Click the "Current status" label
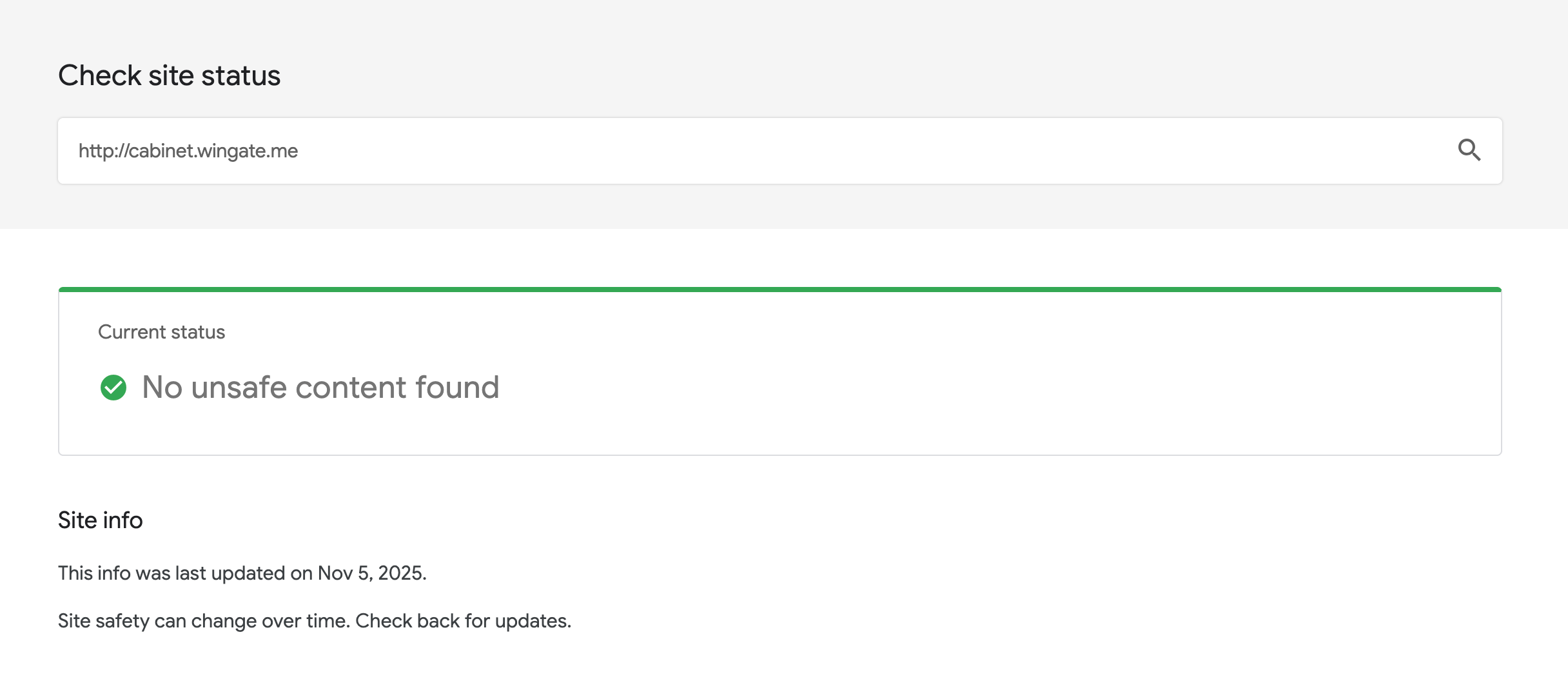 pyautogui.click(x=161, y=332)
